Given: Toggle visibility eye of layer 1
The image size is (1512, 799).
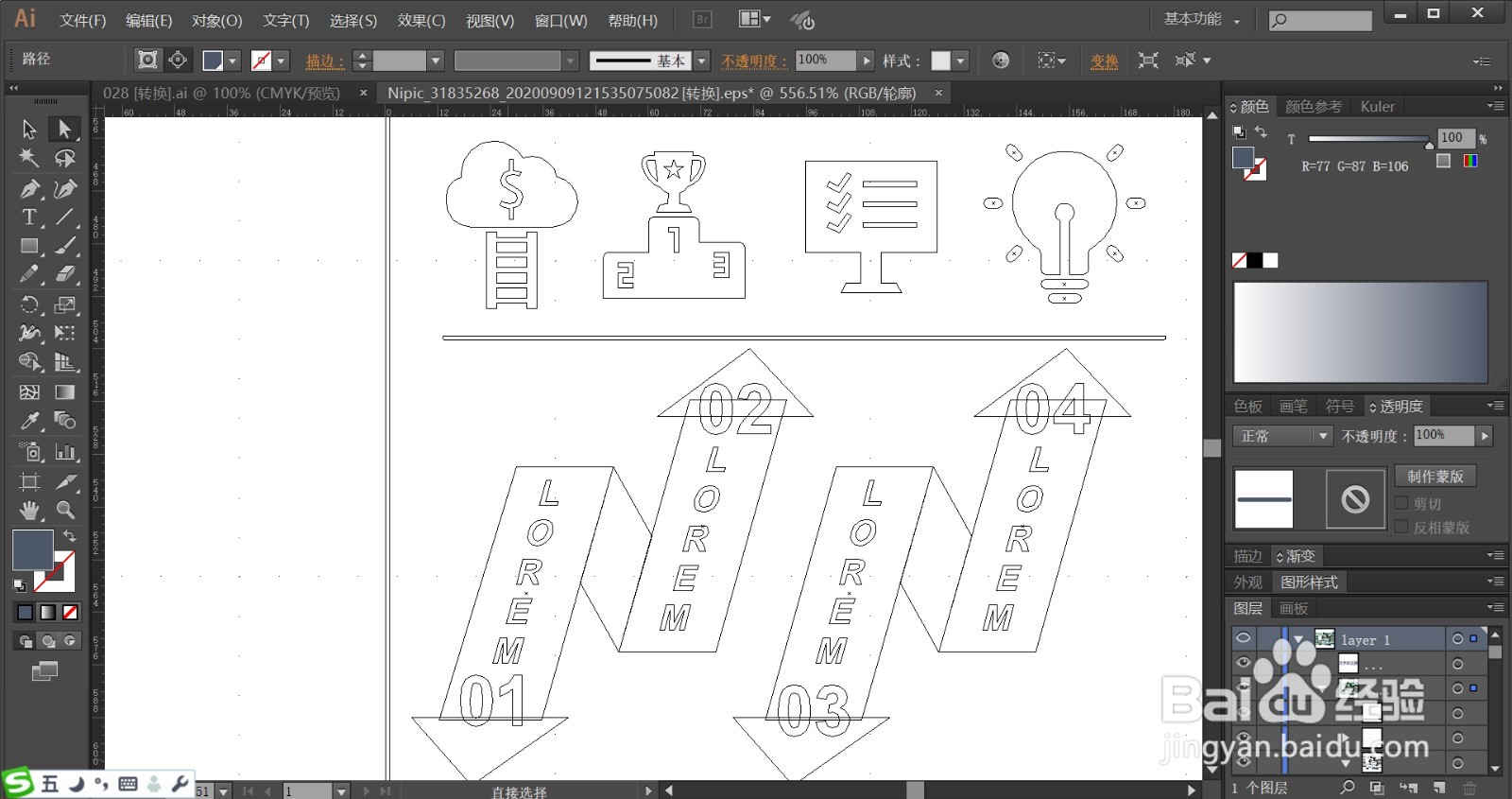Looking at the screenshot, I should pyautogui.click(x=1244, y=638).
